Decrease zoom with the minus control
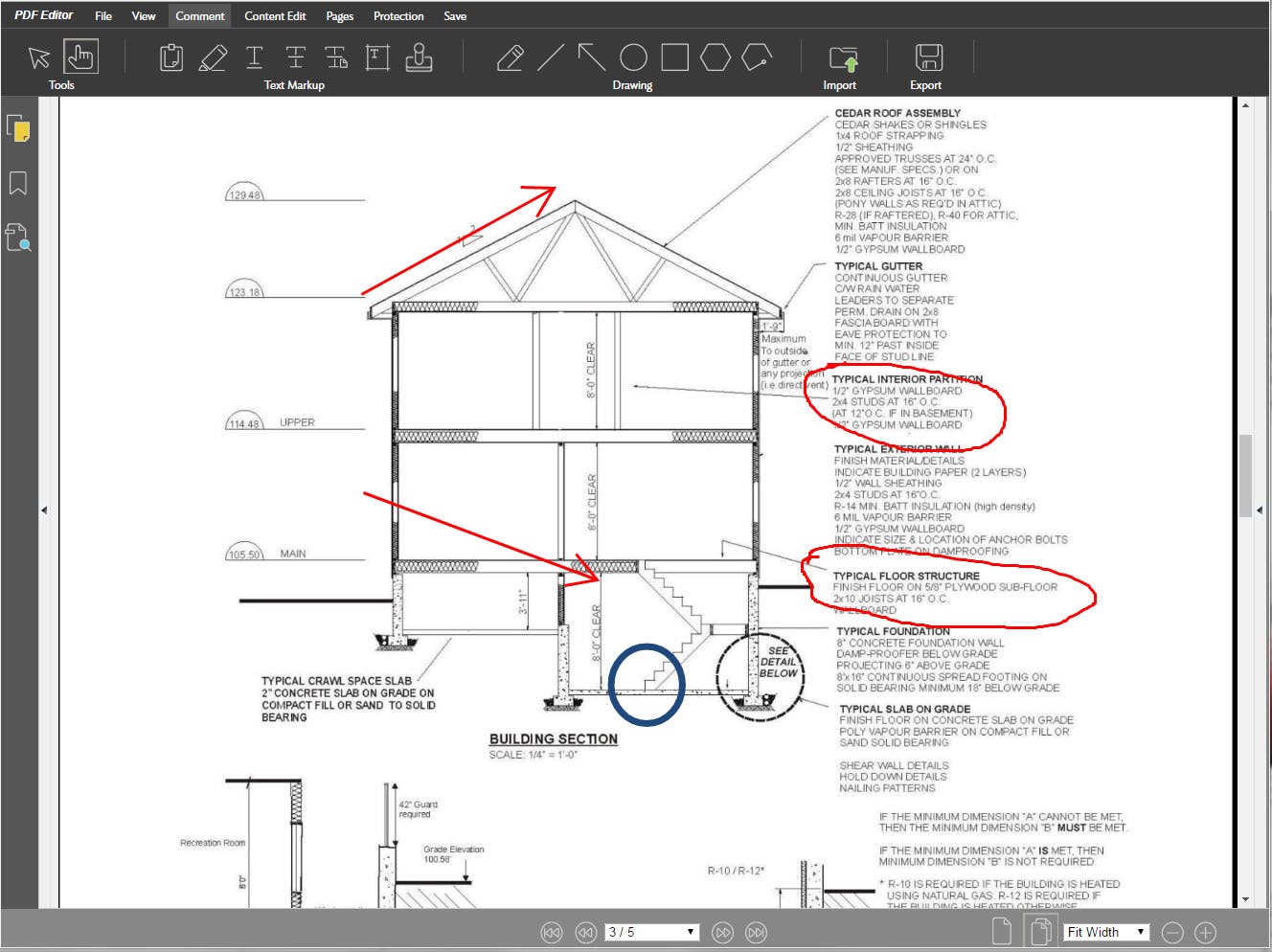Screen dimensions: 1272x952 pos(1172,931)
